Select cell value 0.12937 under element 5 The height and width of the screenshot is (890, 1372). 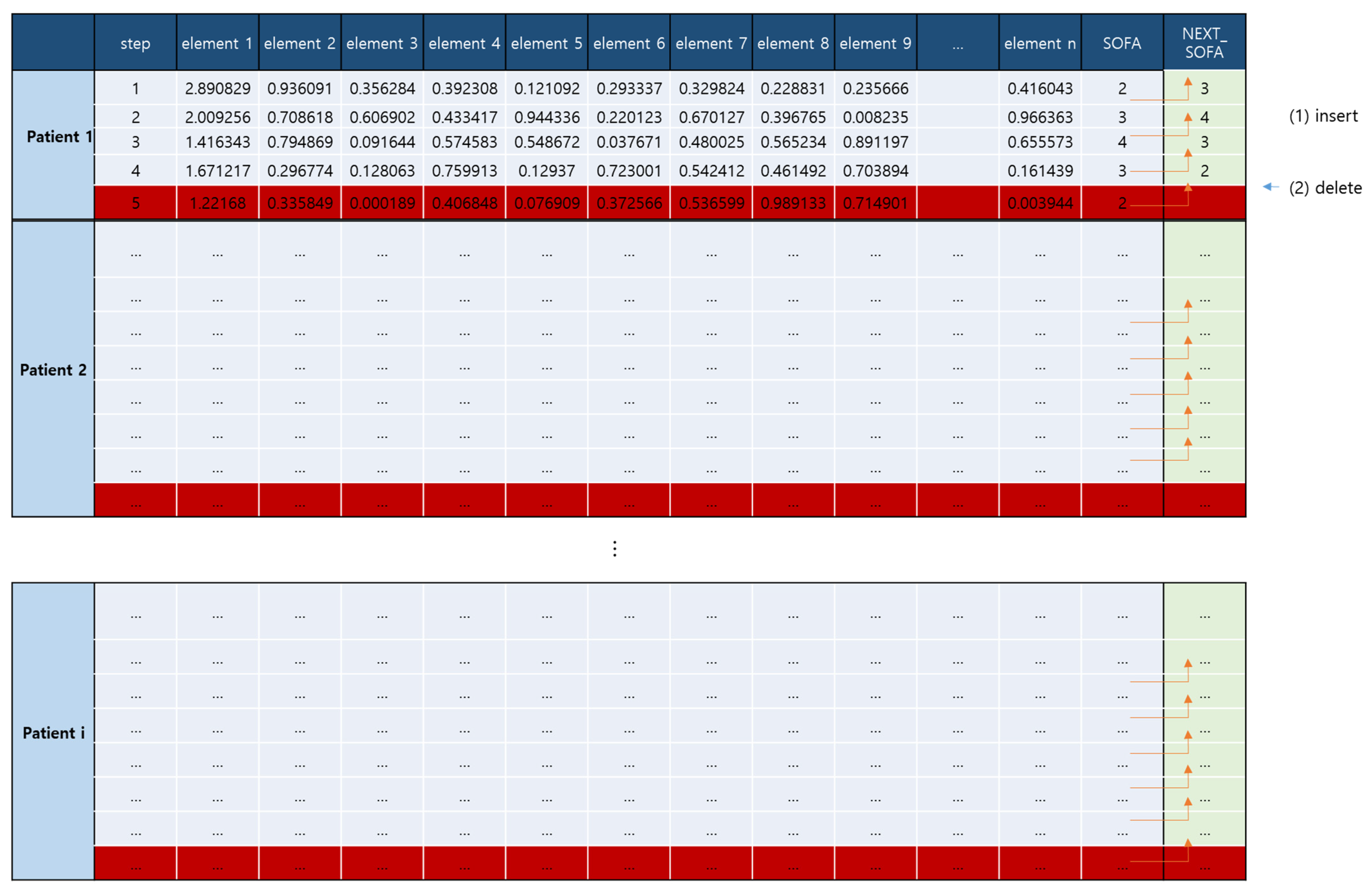coord(546,171)
